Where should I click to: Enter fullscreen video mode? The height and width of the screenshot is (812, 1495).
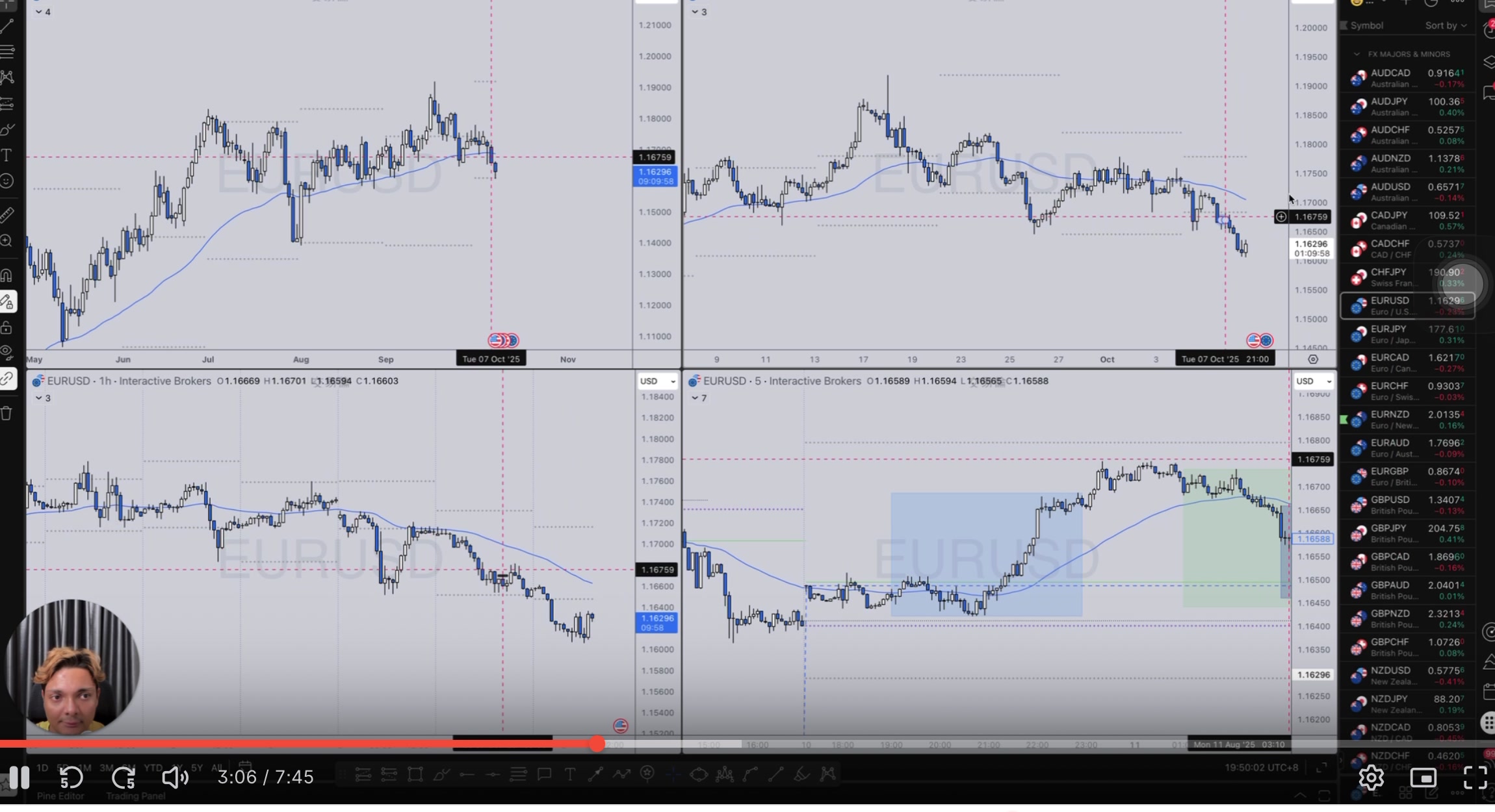coord(1475,777)
